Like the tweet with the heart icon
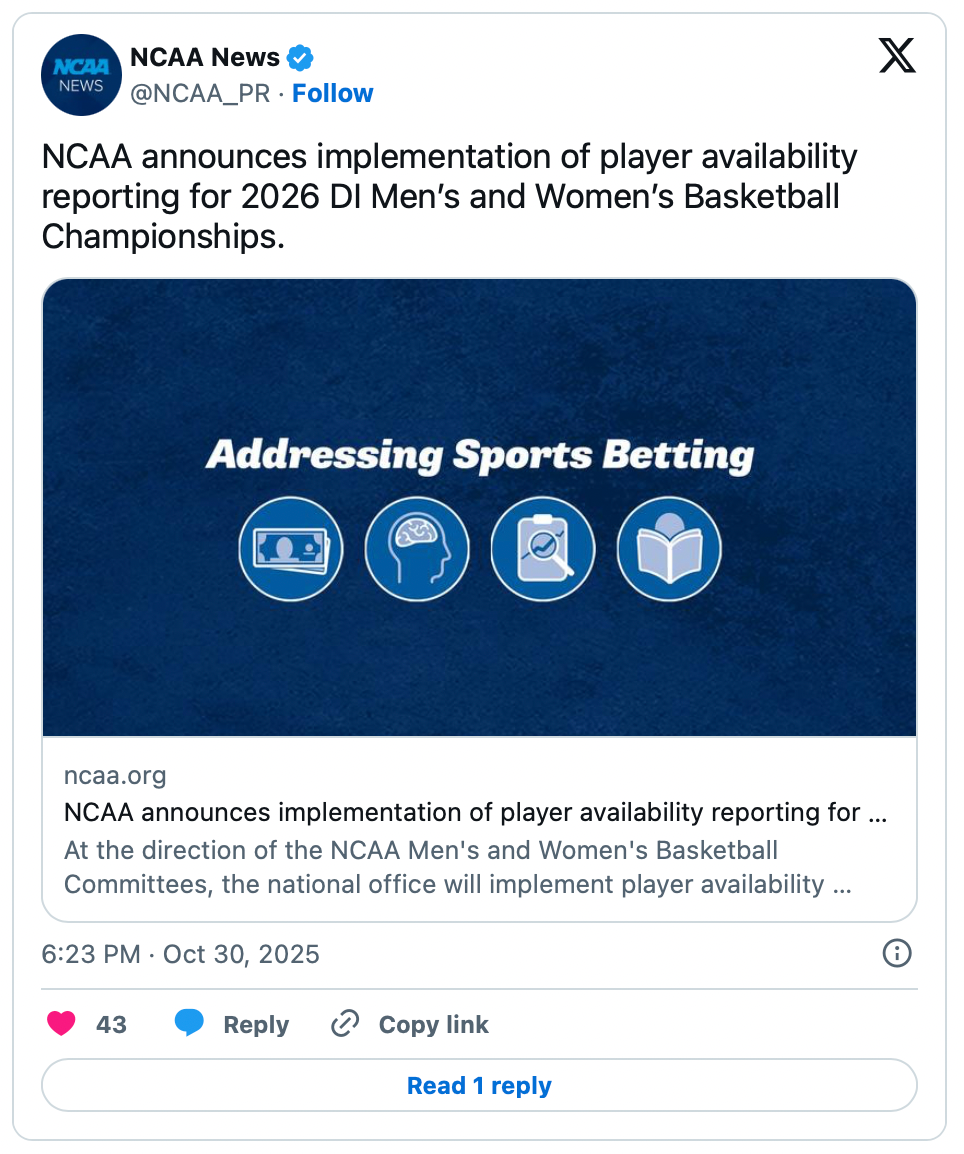 pos(62,1024)
